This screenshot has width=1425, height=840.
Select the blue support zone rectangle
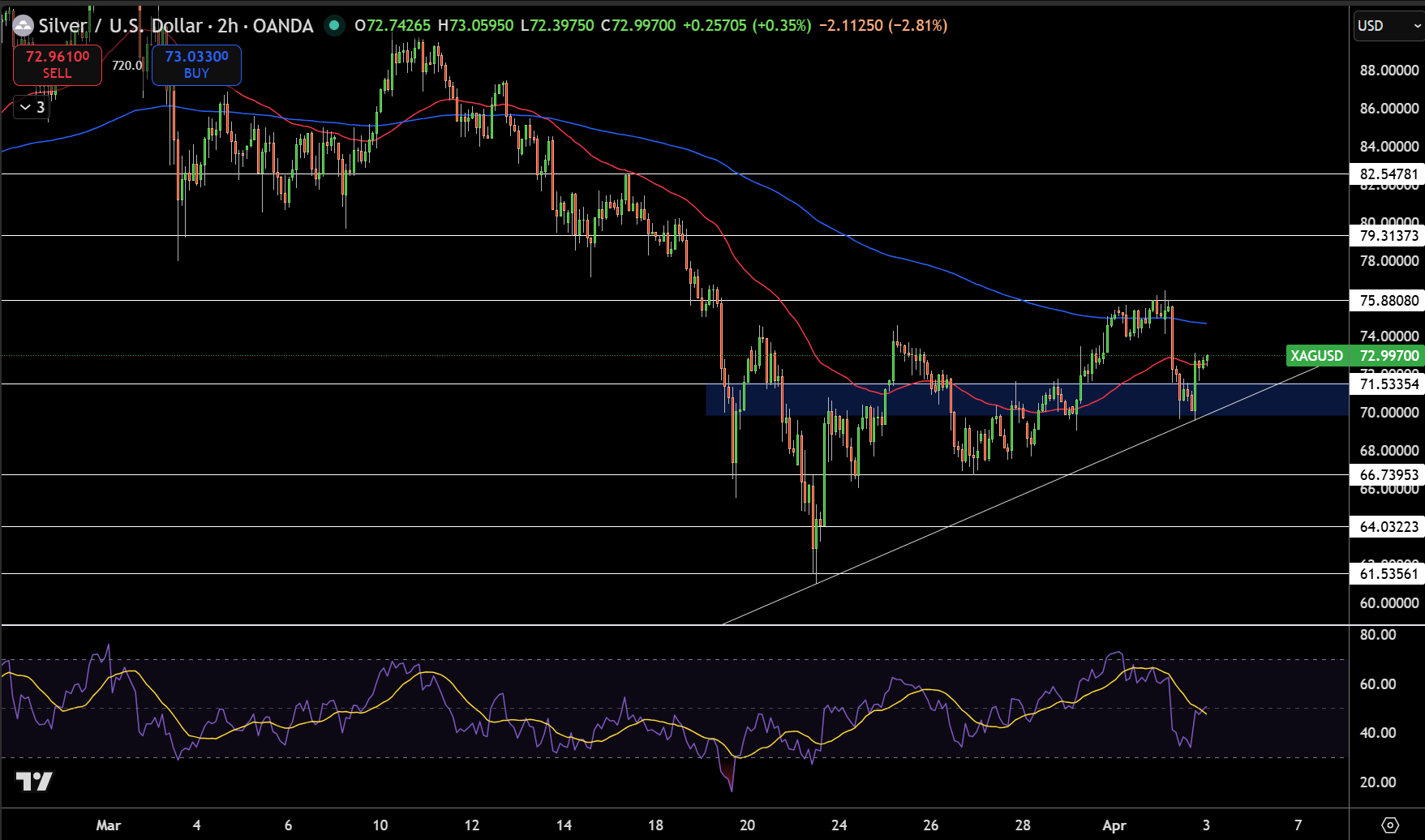1027,400
